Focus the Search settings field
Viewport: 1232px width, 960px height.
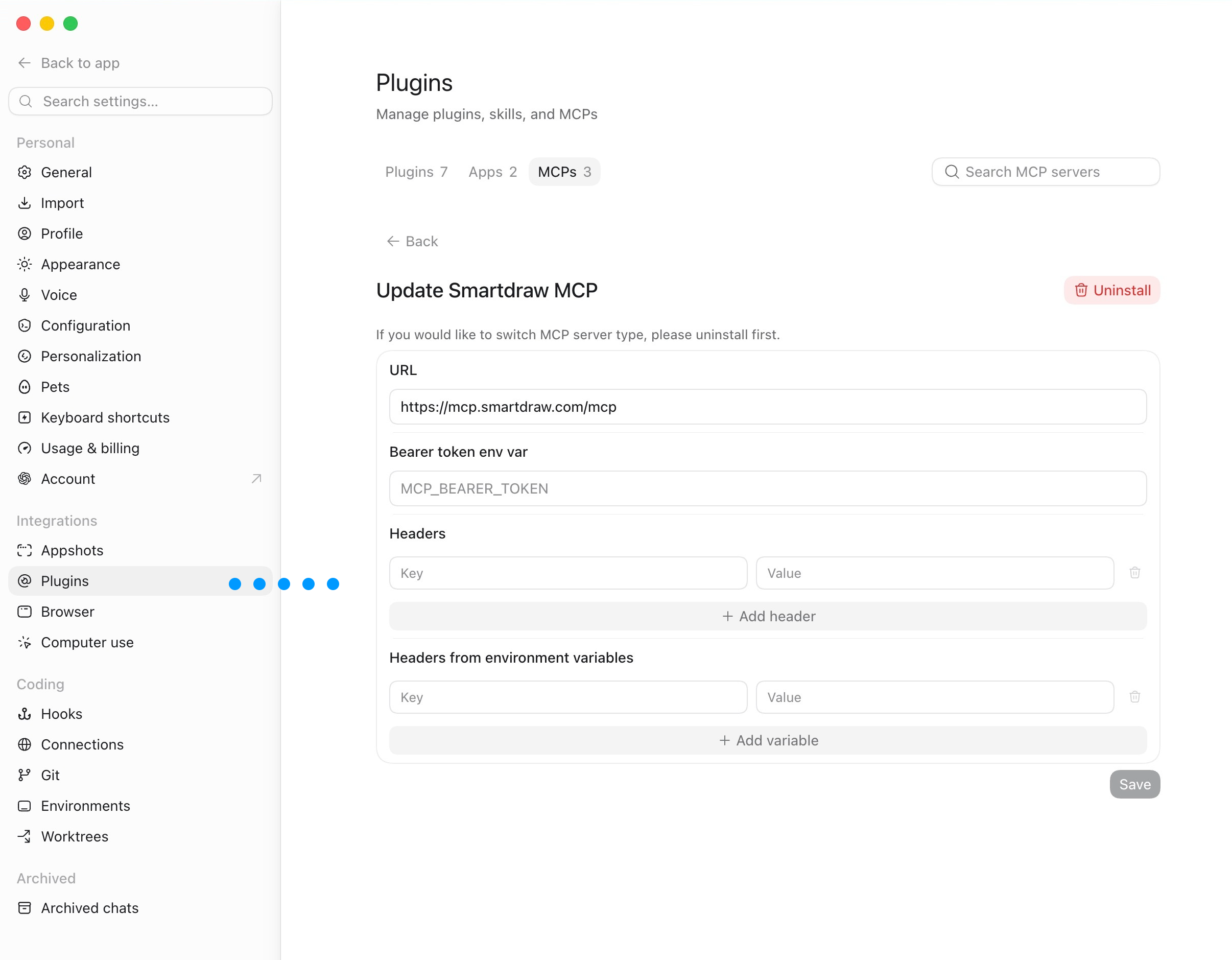tap(140, 101)
